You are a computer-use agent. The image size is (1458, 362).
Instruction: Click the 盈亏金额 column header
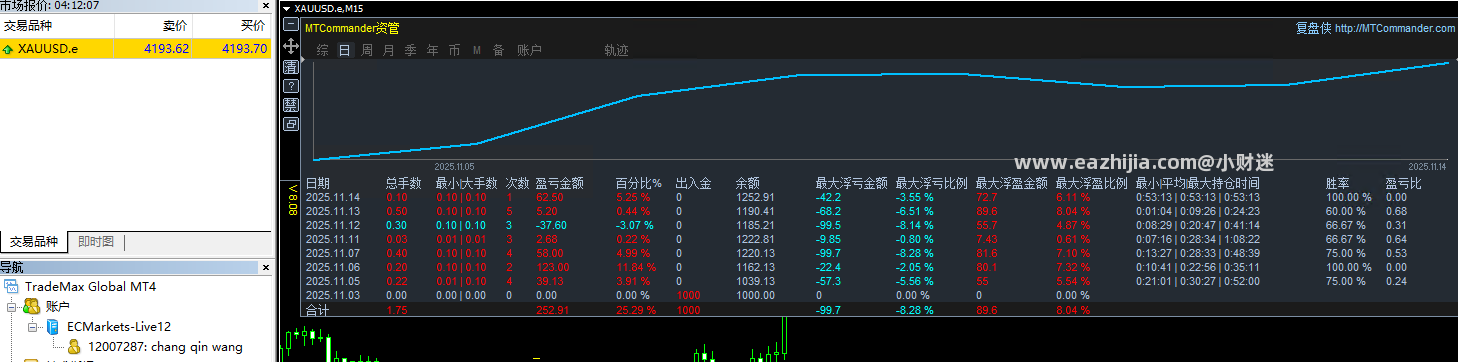point(560,184)
